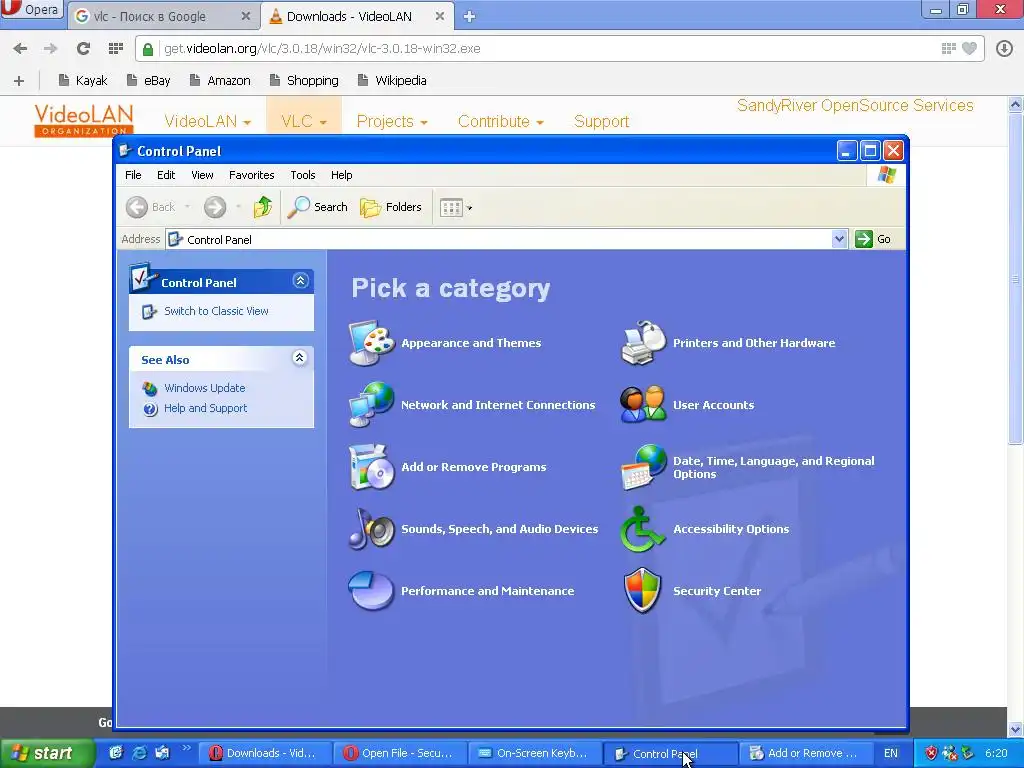Open Opera Speed Dial grid icon

pos(116,48)
